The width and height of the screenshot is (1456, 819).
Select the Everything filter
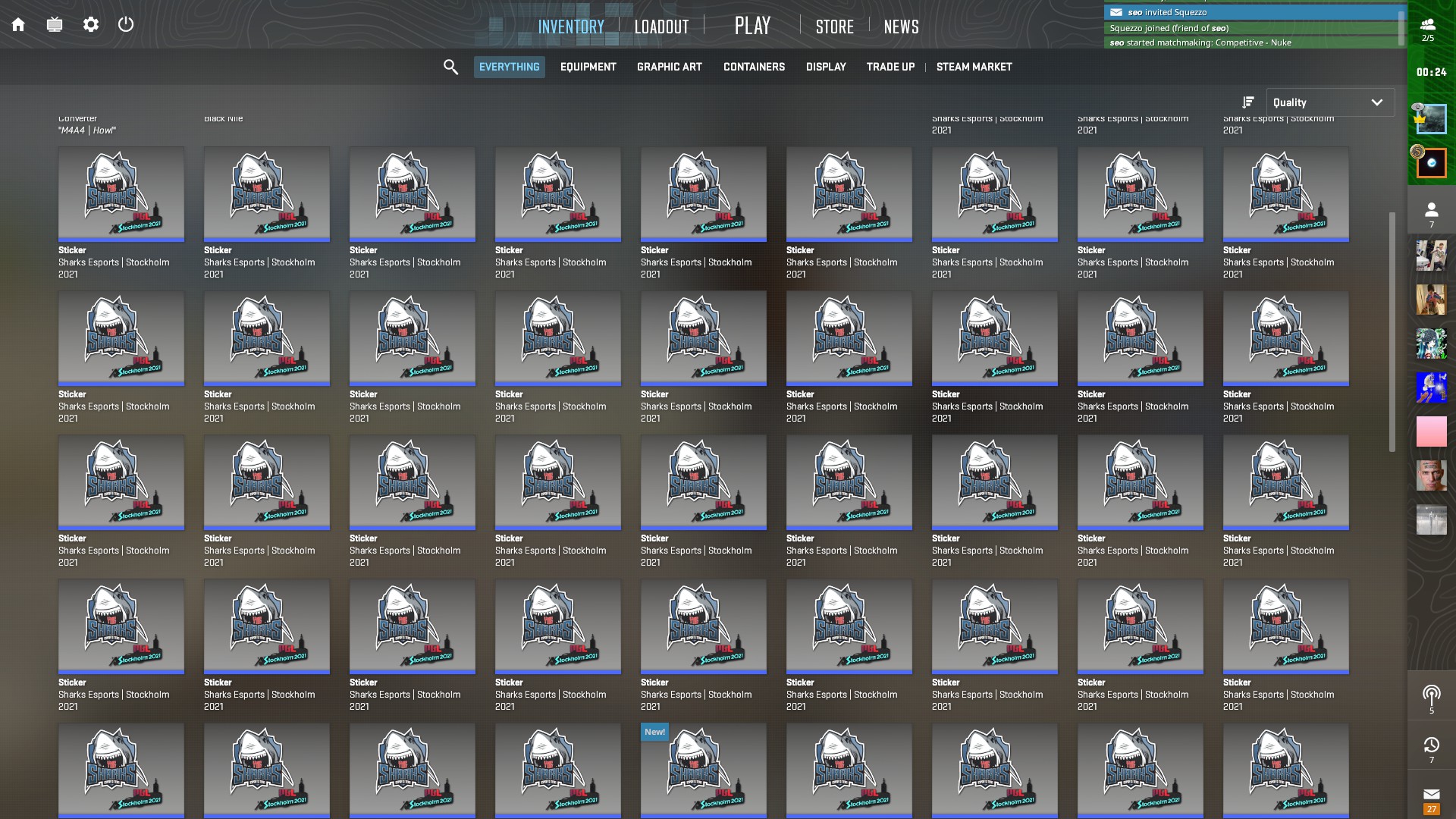(x=510, y=67)
